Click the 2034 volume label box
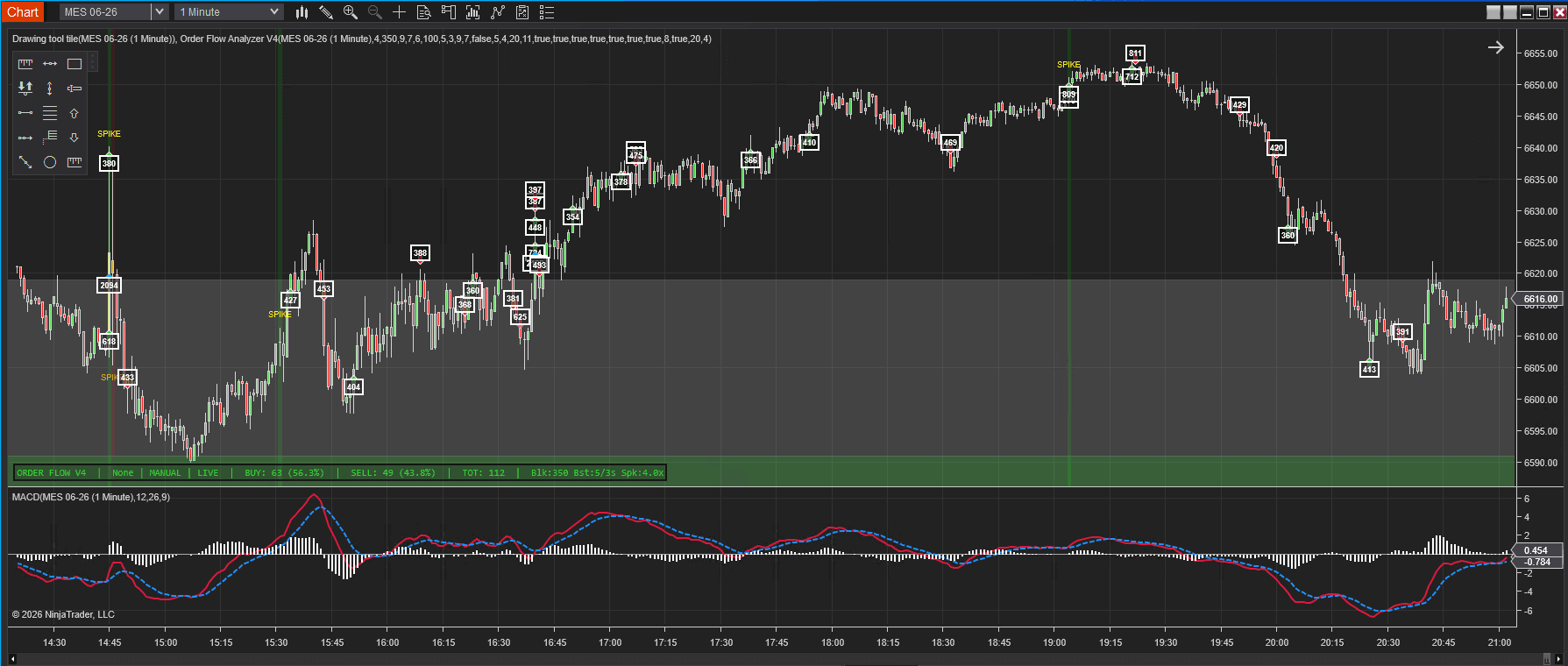 109,286
